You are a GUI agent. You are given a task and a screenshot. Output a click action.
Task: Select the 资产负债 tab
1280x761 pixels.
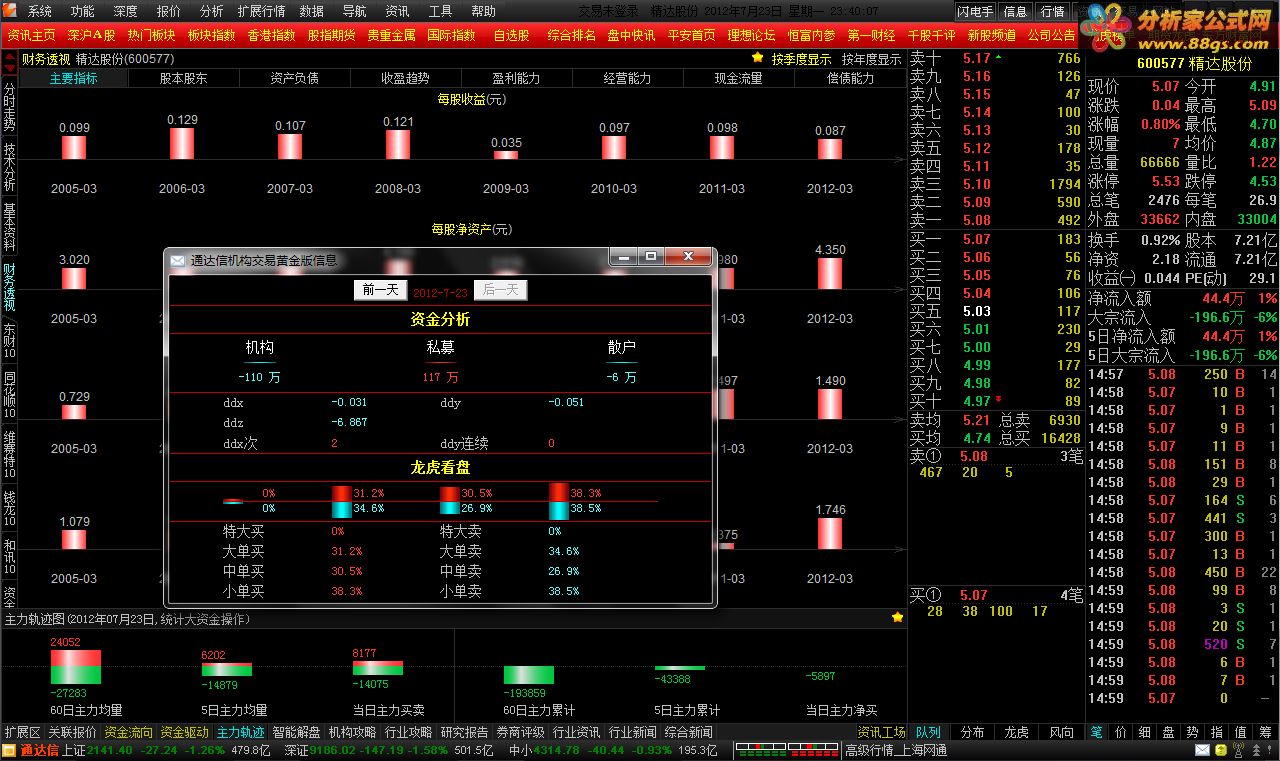[295, 78]
